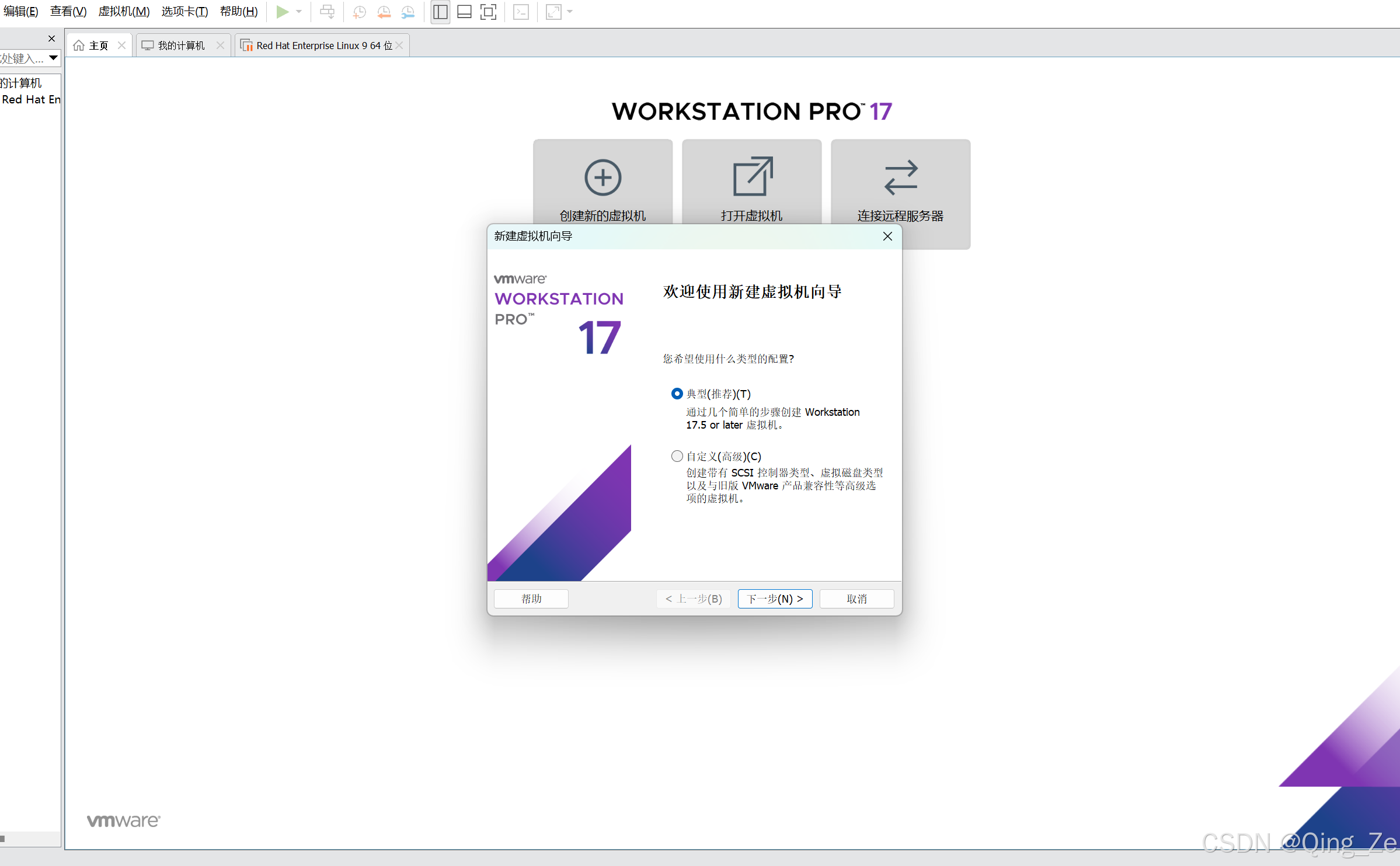Image resolution: width=1400 pixels, height=866 pixels.
Task: Click the console view terminal icon
Action: point(521,12)
